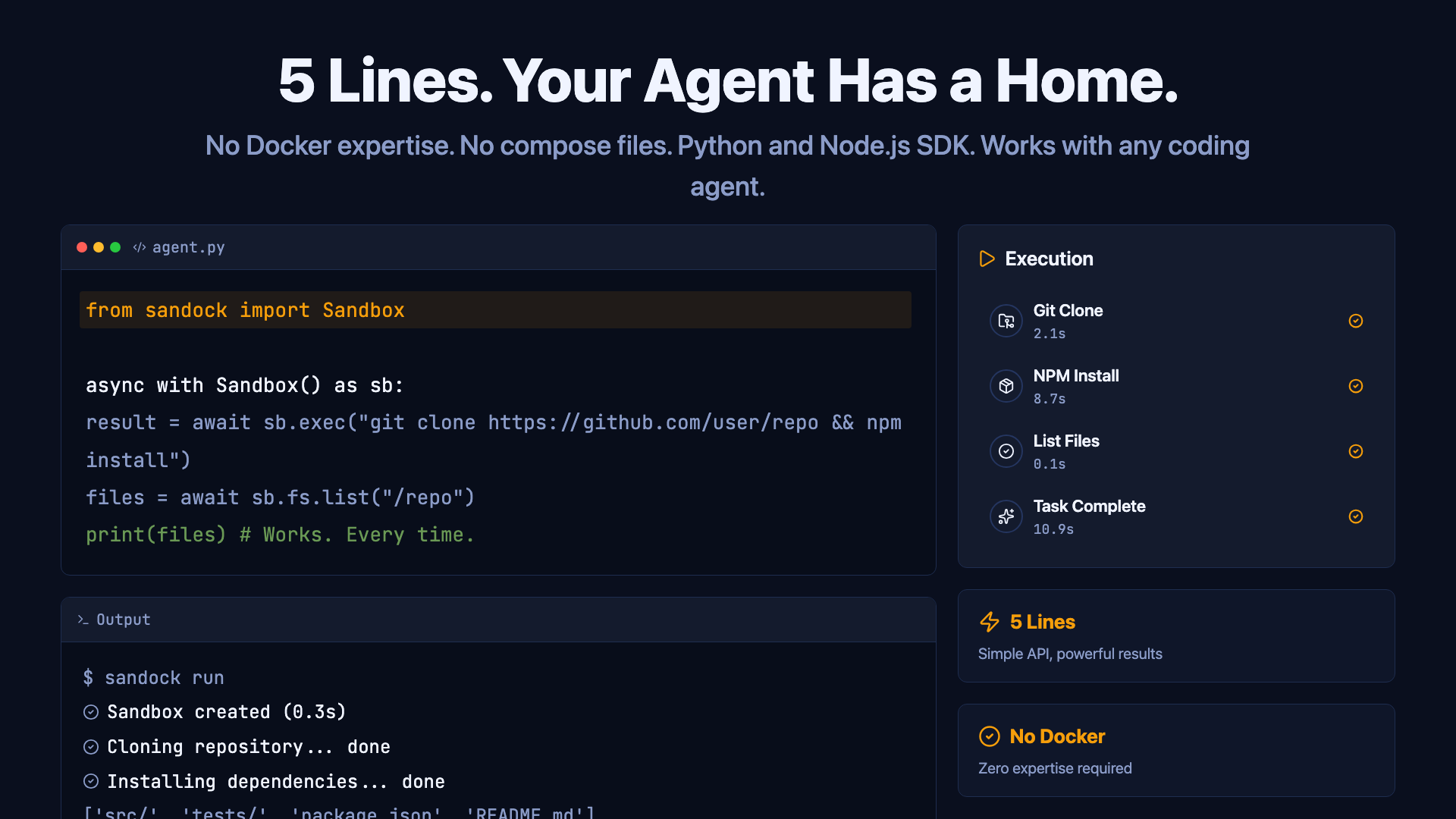Viewport: 1456px width, 819px height.
Task: Click the check circle beside No Docker
Action: (989, 736)
